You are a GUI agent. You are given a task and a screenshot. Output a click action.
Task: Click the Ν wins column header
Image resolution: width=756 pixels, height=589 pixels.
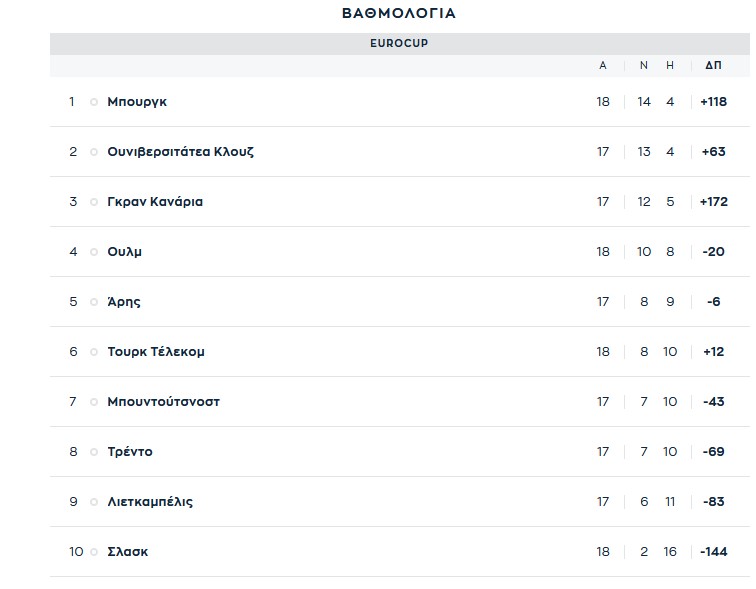(644, 66)
